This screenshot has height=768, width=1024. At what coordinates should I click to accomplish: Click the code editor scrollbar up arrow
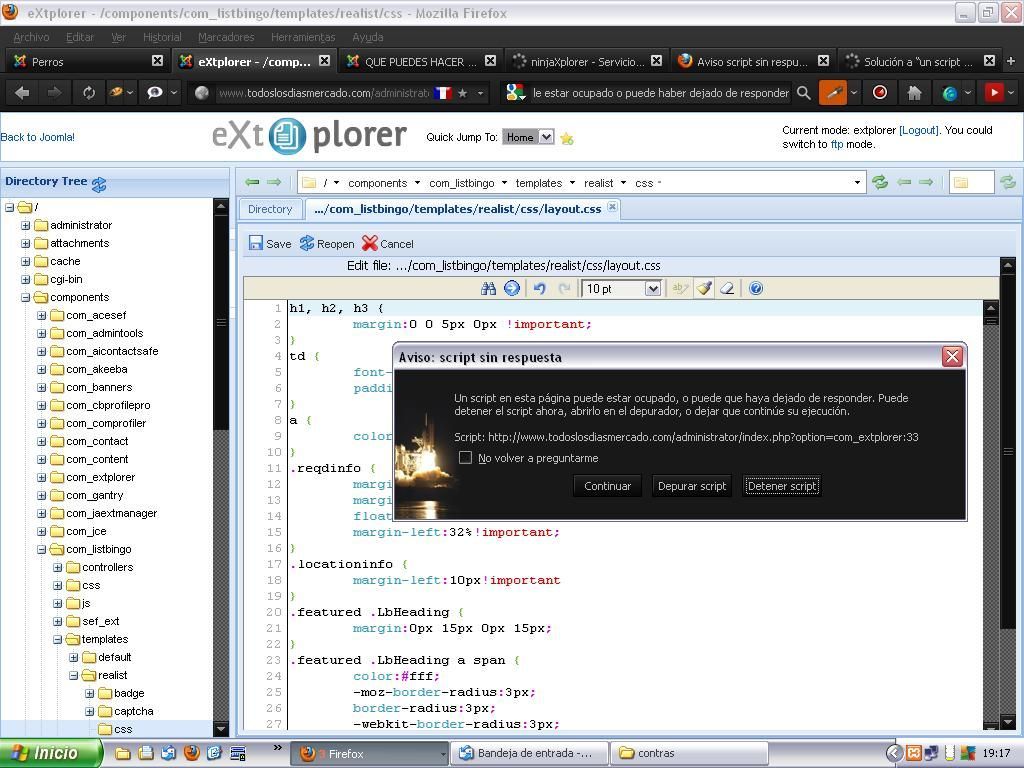pyautogui.click(x=990, y=307)
